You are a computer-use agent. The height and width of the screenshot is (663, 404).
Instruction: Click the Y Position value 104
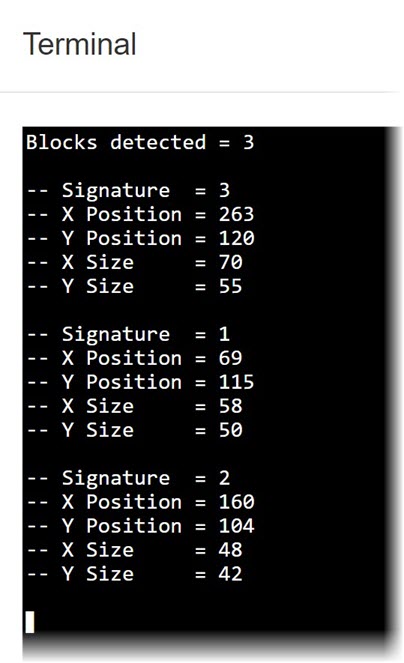point(236,526)
